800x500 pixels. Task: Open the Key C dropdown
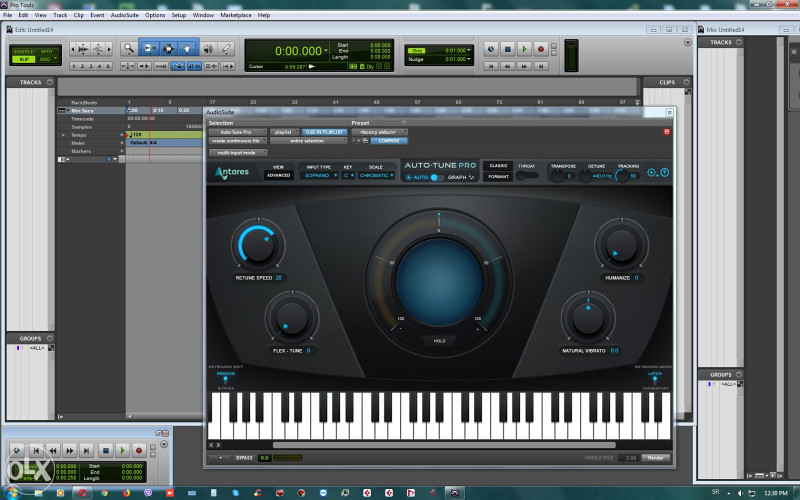pyautogui.click(x=348, y=176)
